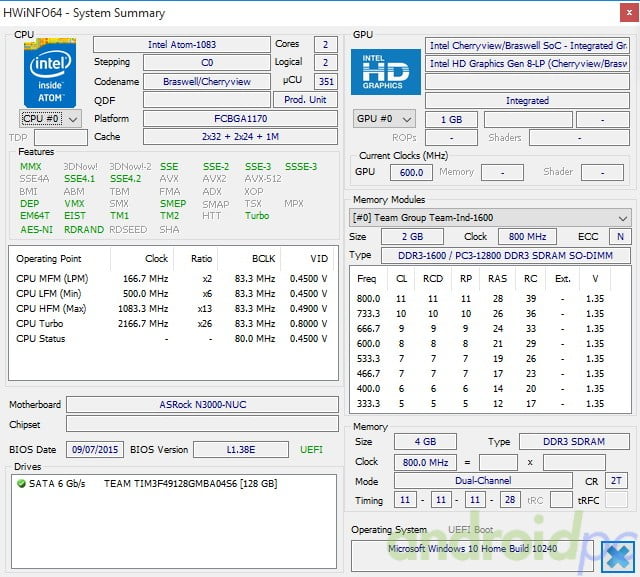Click the timing value 28 field
This screenshot has width=640, height=577.
[x=510, y=500]
